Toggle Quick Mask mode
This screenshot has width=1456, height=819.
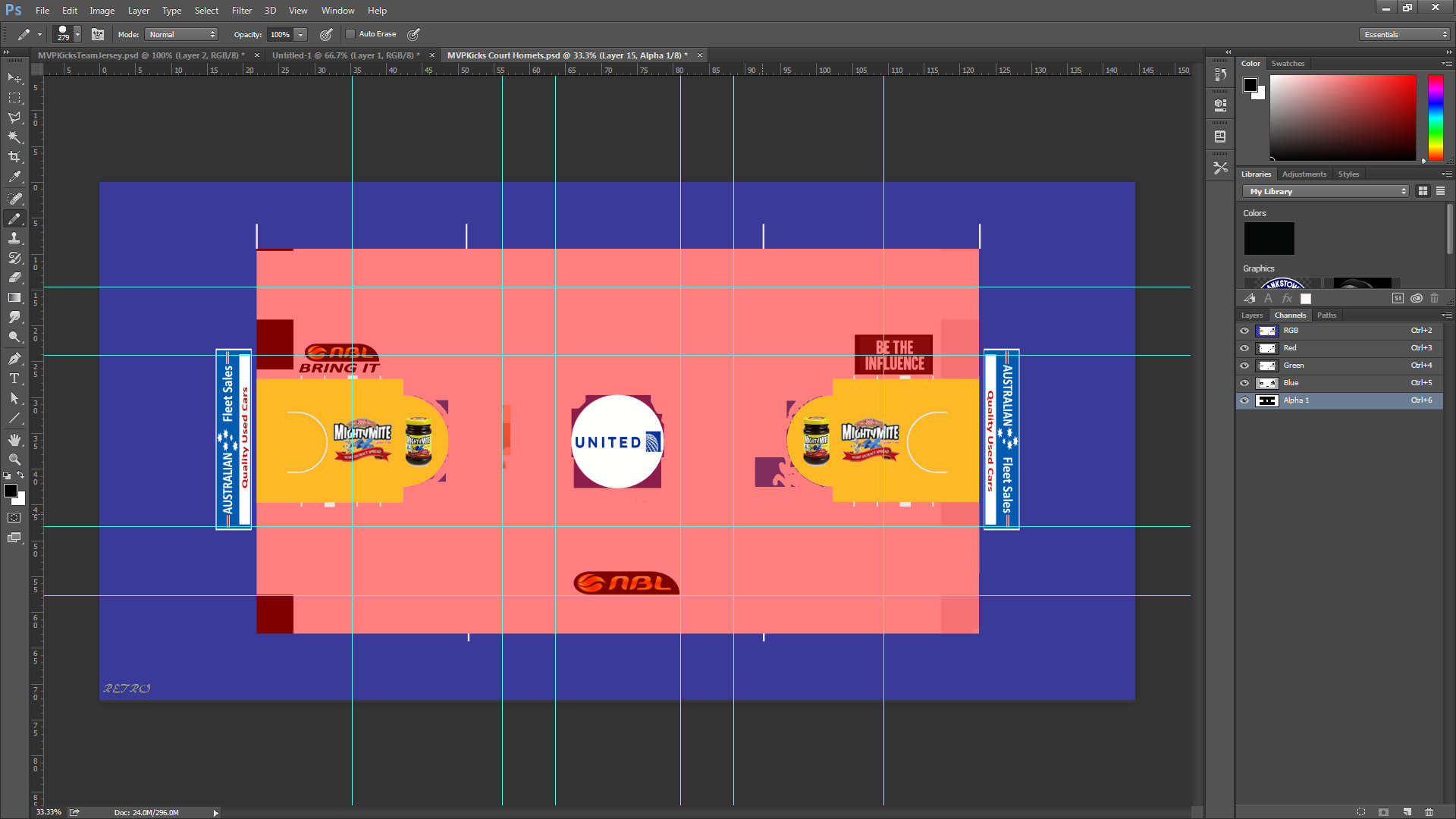click(14, 518)
